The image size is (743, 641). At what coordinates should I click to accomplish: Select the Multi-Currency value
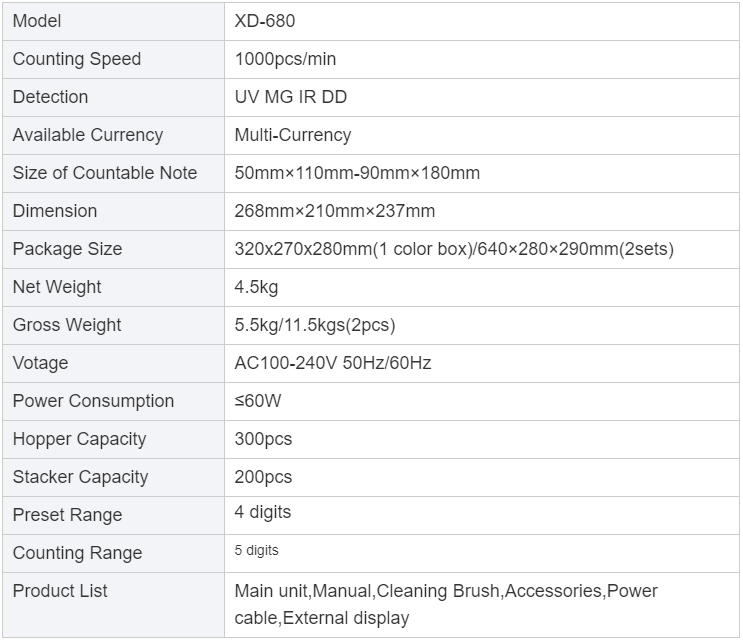pyautogui.click(x=293, y=135)
